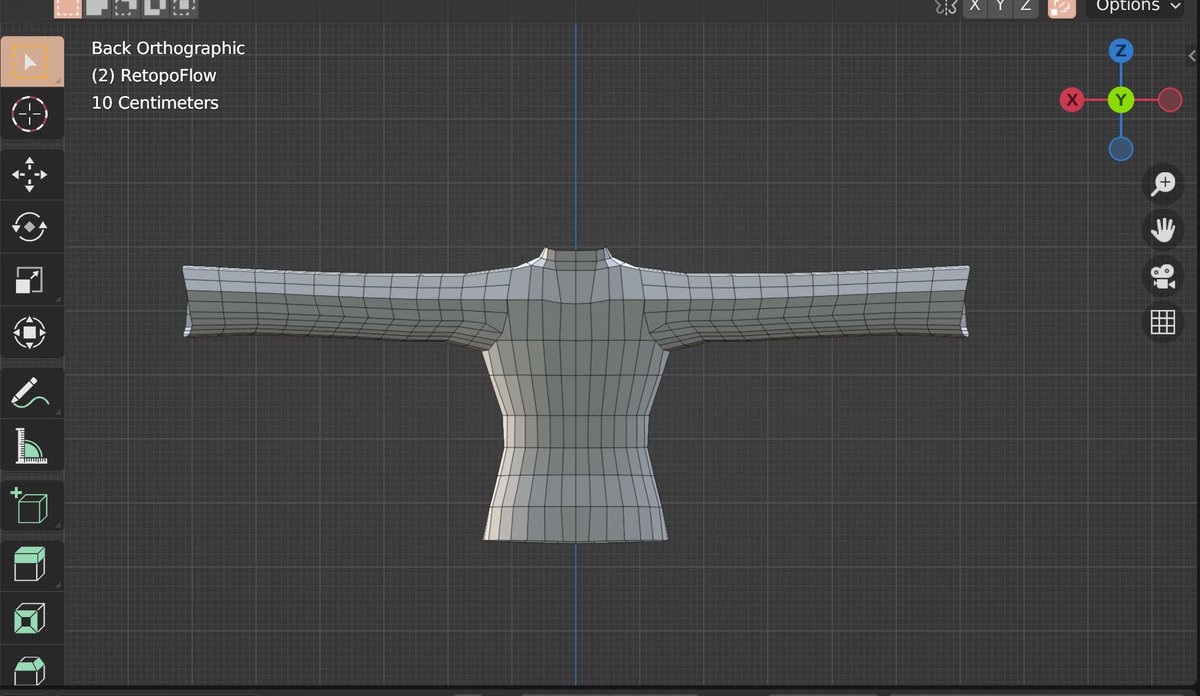The width and height of the screenshot is (1200, 696).
Task: Toggle the auto merge vertices button
Action: pos(1061,6)
